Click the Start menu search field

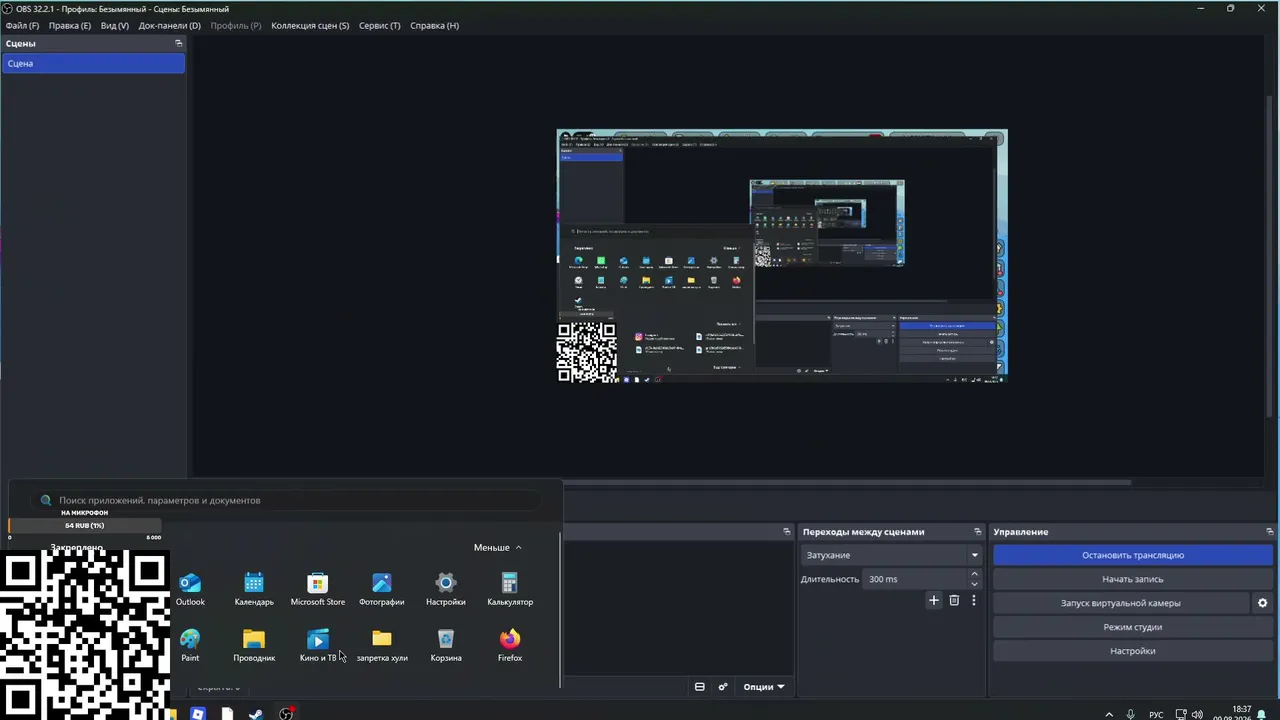[285, 500]
